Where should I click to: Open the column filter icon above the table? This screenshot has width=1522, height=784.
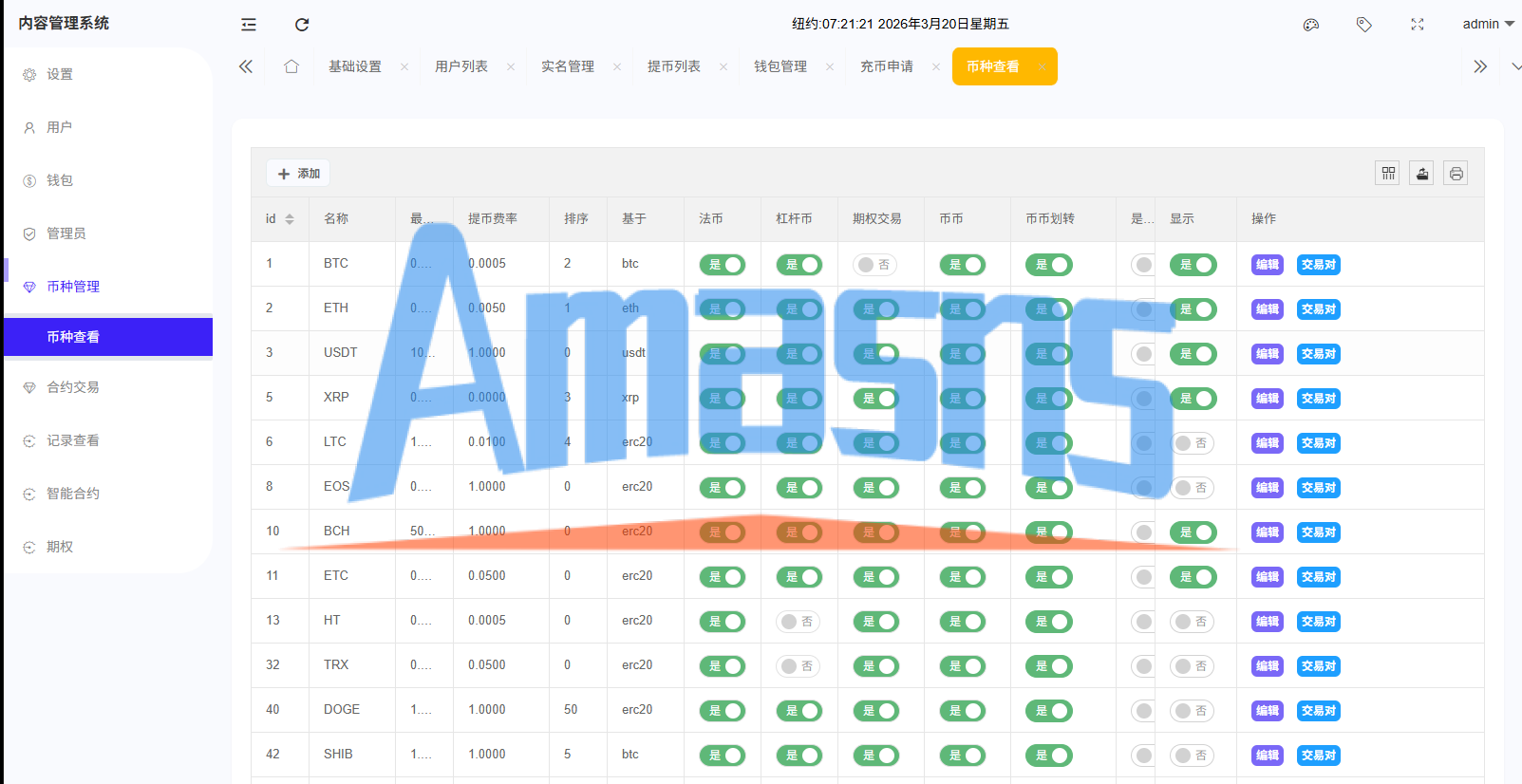click(1388, 173)
